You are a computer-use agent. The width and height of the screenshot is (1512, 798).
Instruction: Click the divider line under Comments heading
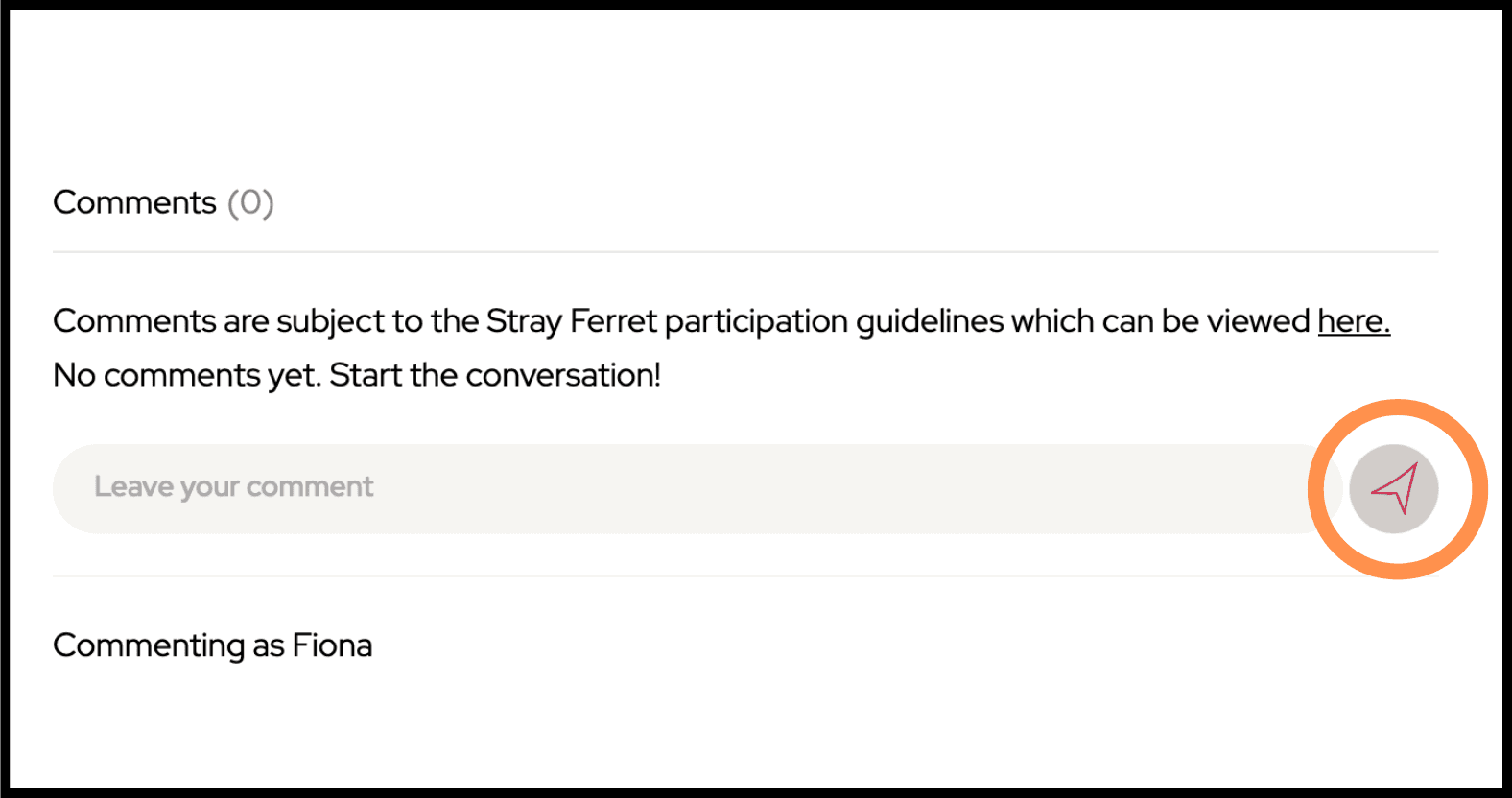[x=745, y=252]
